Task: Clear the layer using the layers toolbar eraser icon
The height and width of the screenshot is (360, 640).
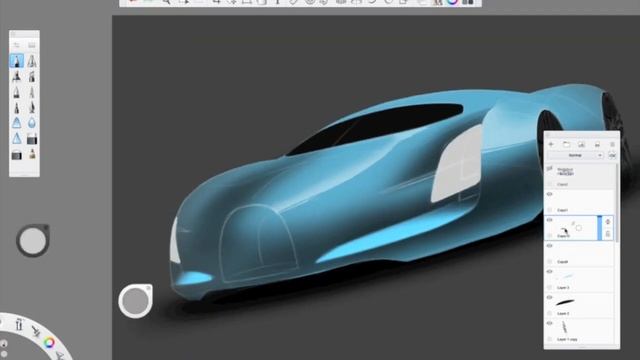Action: pos(597,144)
